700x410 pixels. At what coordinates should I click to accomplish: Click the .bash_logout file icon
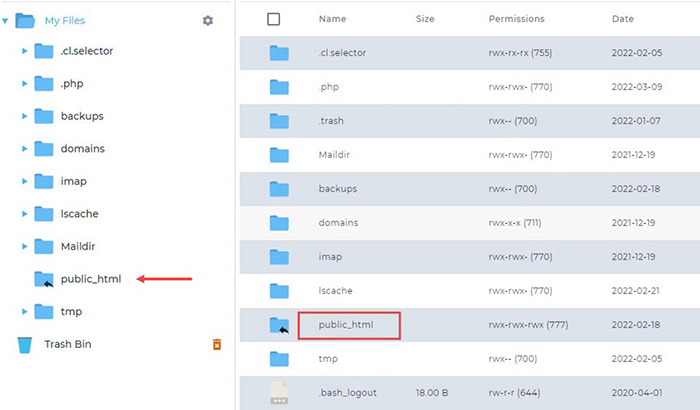coord(278,393)
